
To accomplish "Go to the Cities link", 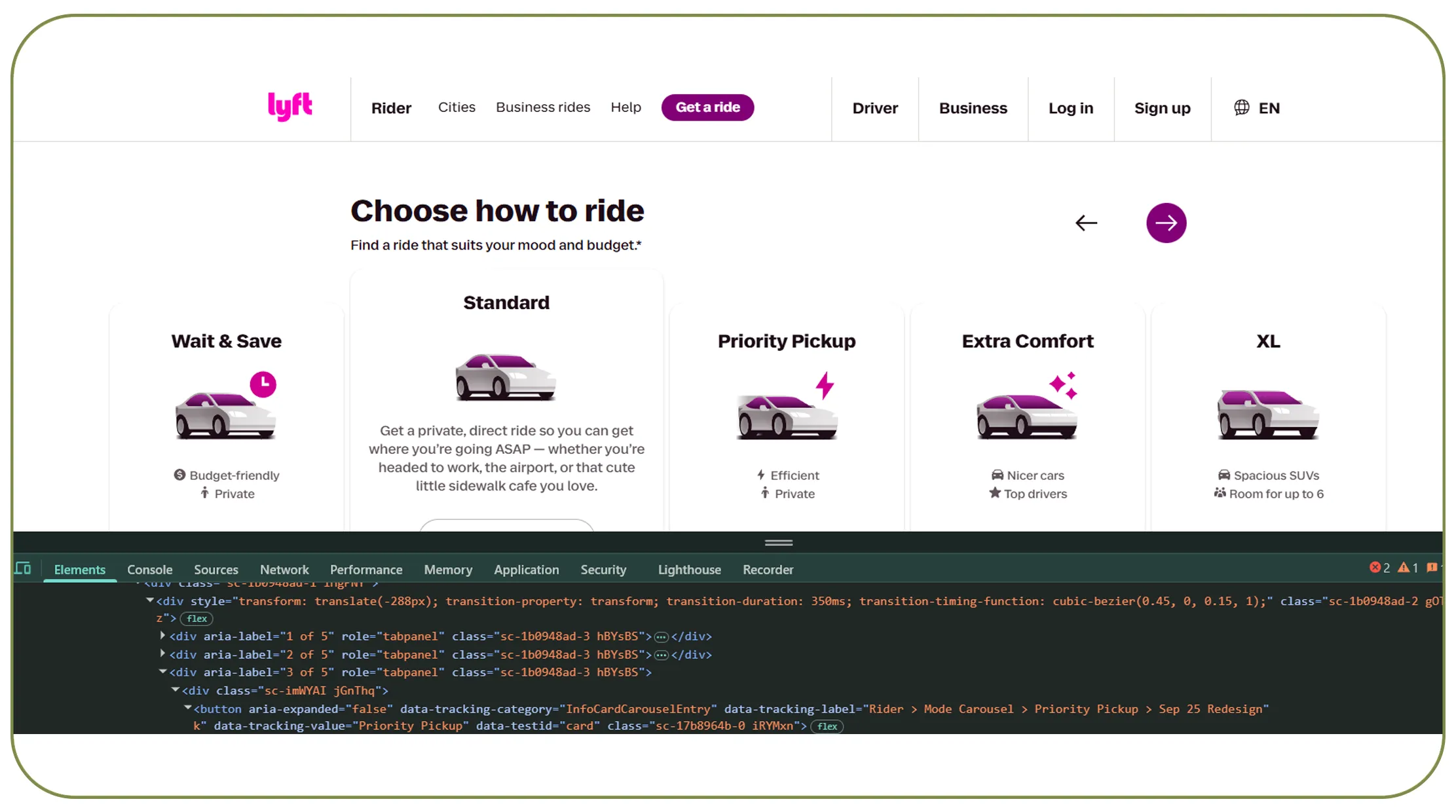I will click(457, 107).
